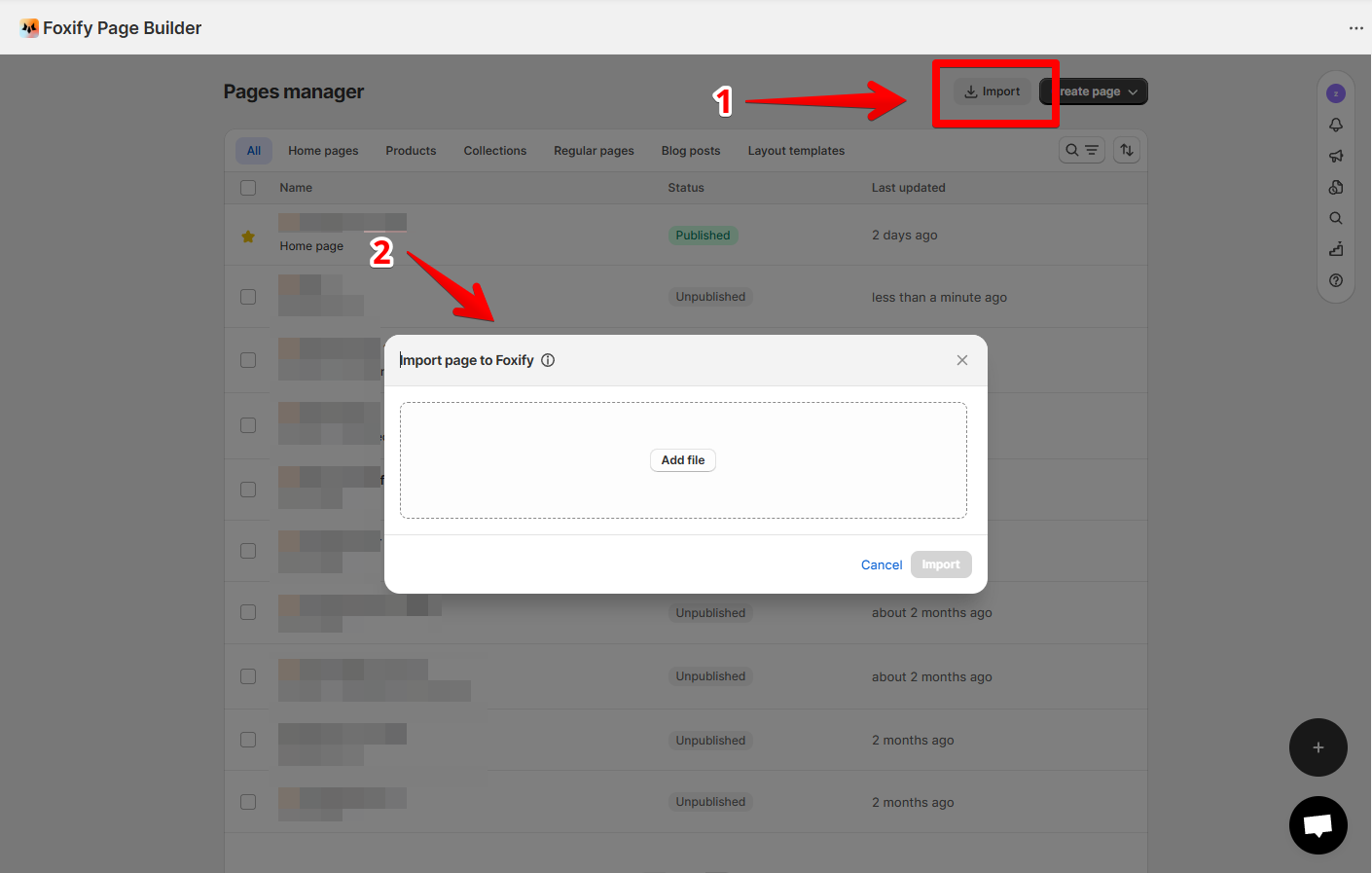Screen dimensions: 1372x873
Task: Open the version history document-clock icon
Action: click(1336, 187)
